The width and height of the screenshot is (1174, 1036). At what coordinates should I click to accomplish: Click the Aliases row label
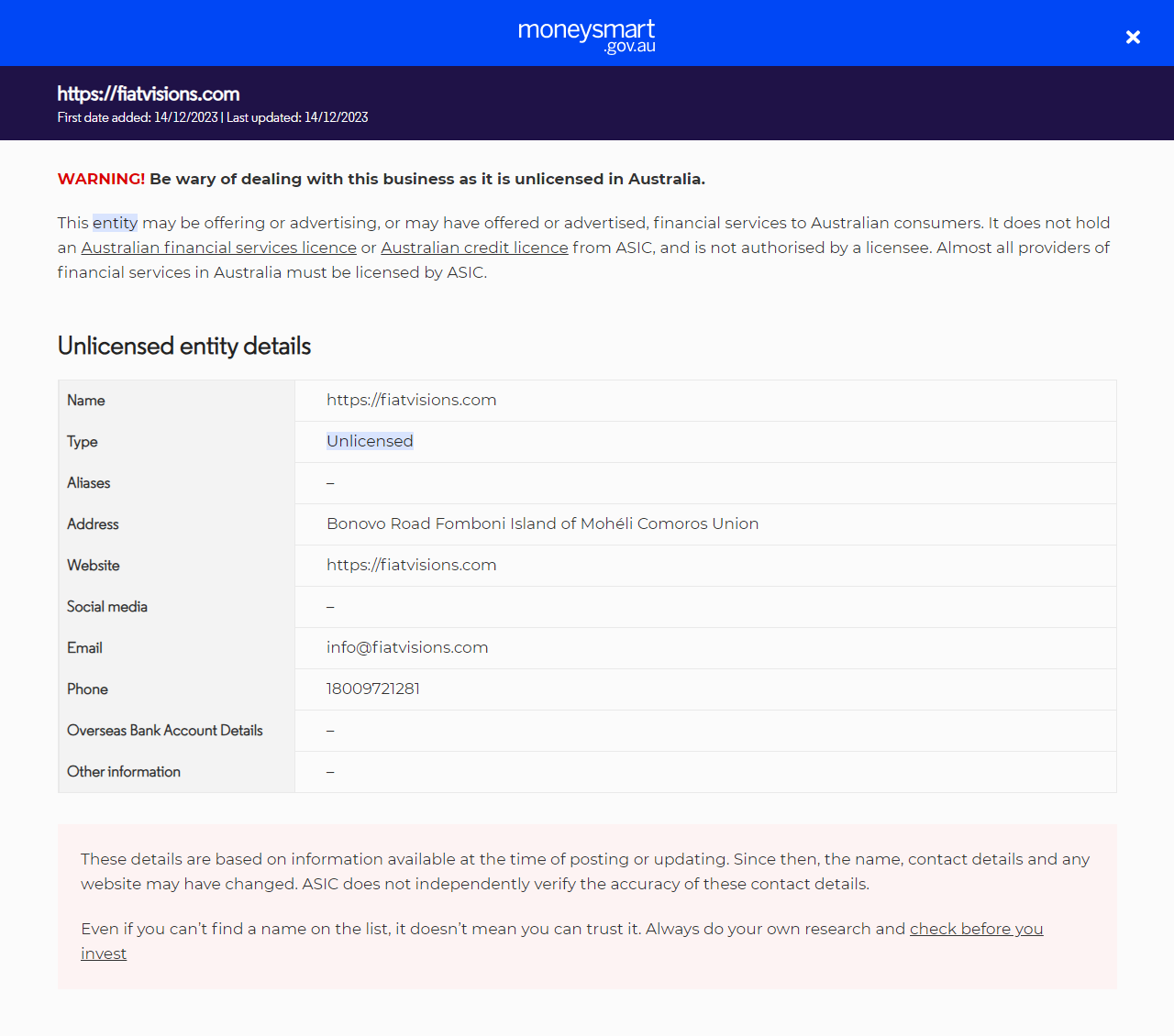[x=89, y=483]
